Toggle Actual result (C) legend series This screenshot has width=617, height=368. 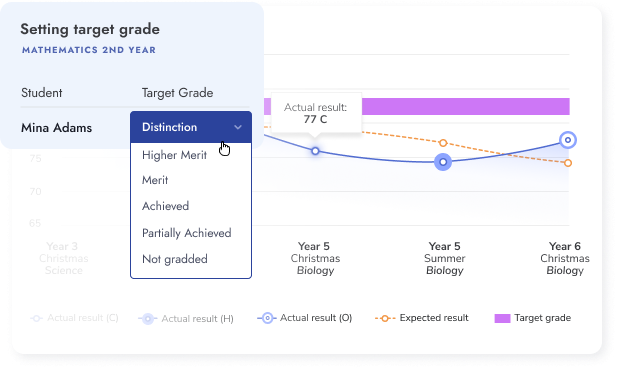[74, 318]
